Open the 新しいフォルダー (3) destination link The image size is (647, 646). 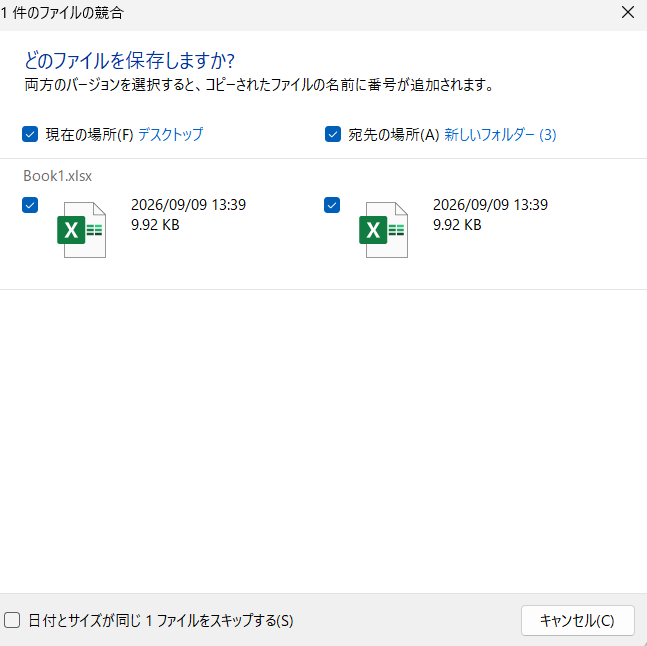(x=500, y=134)
